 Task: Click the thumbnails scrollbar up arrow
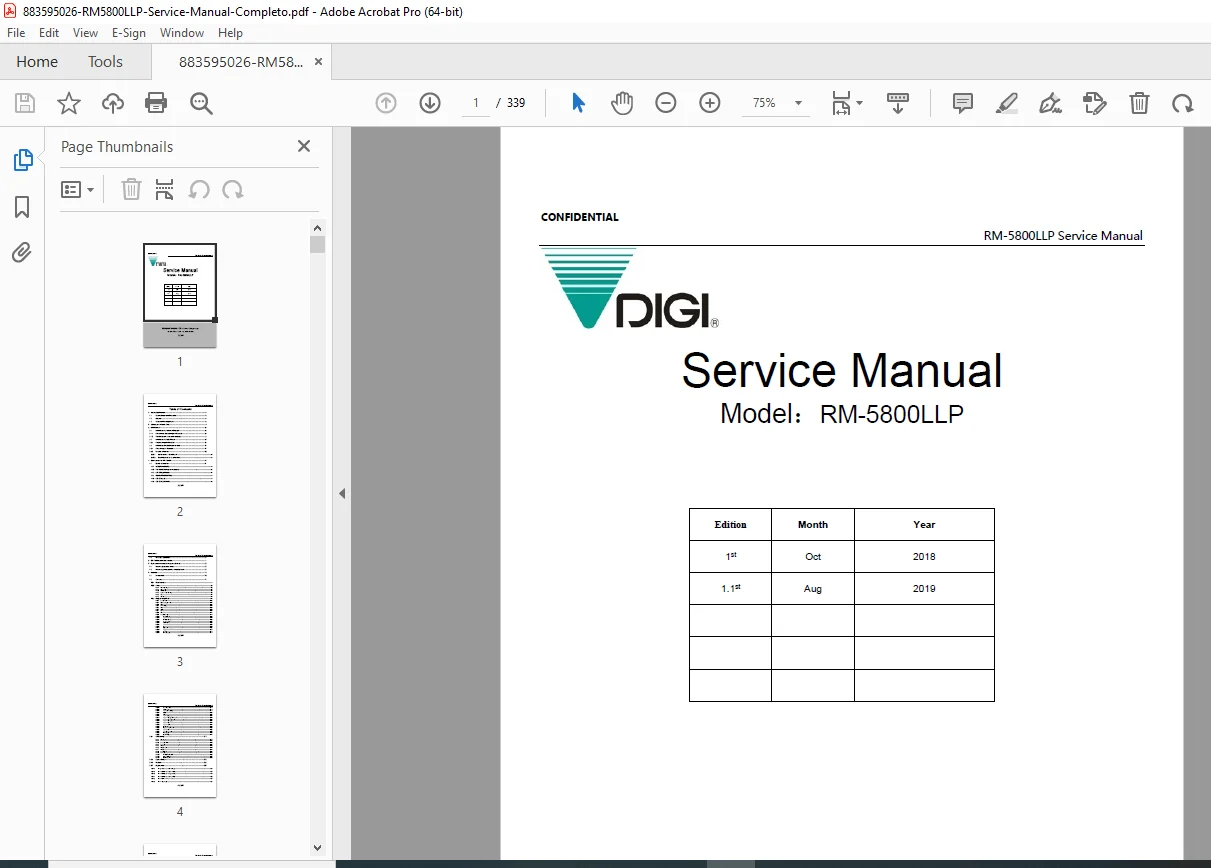[317, 227]
